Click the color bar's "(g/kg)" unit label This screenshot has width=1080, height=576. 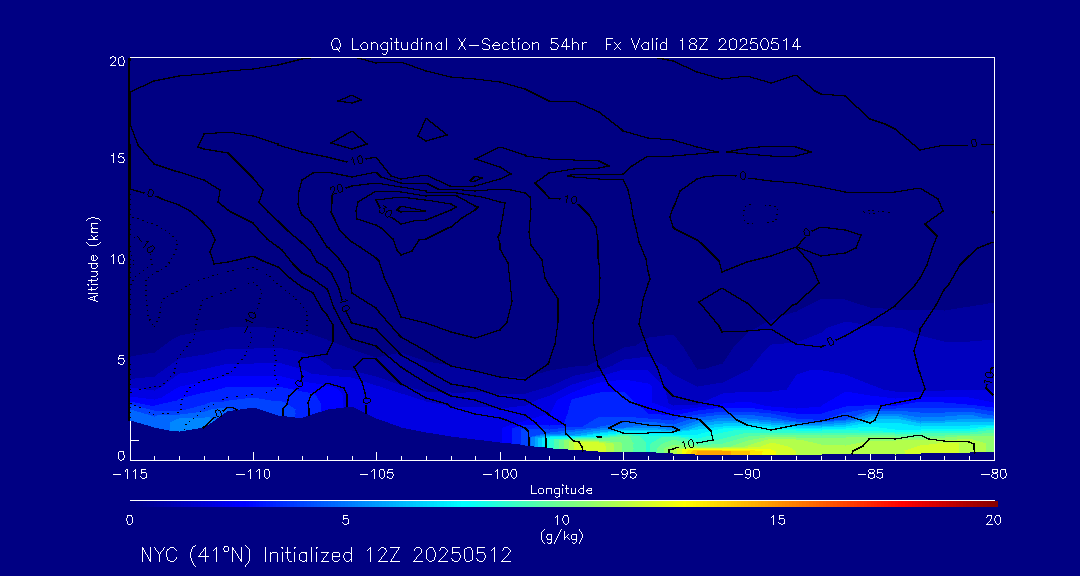(561, 536)
